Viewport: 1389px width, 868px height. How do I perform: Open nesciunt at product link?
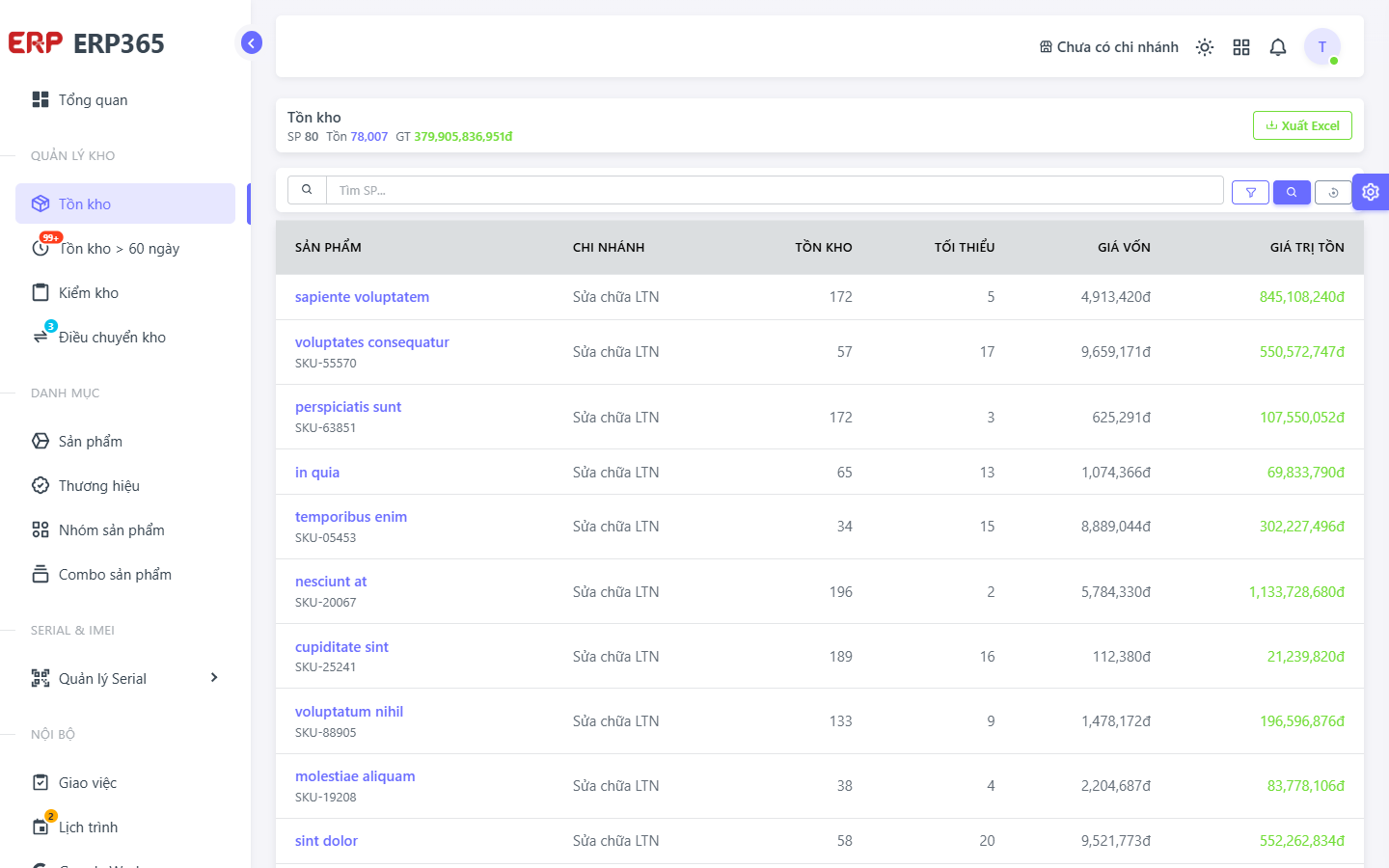click(x=331, y=582)
